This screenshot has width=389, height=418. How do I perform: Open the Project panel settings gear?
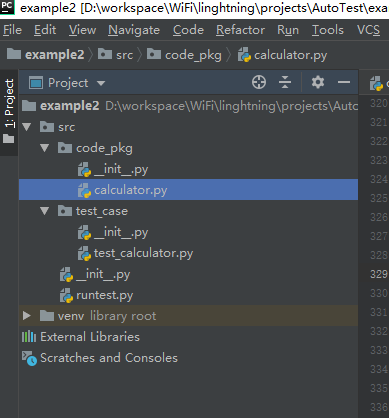pyautogui.click(x=318, y=82)
